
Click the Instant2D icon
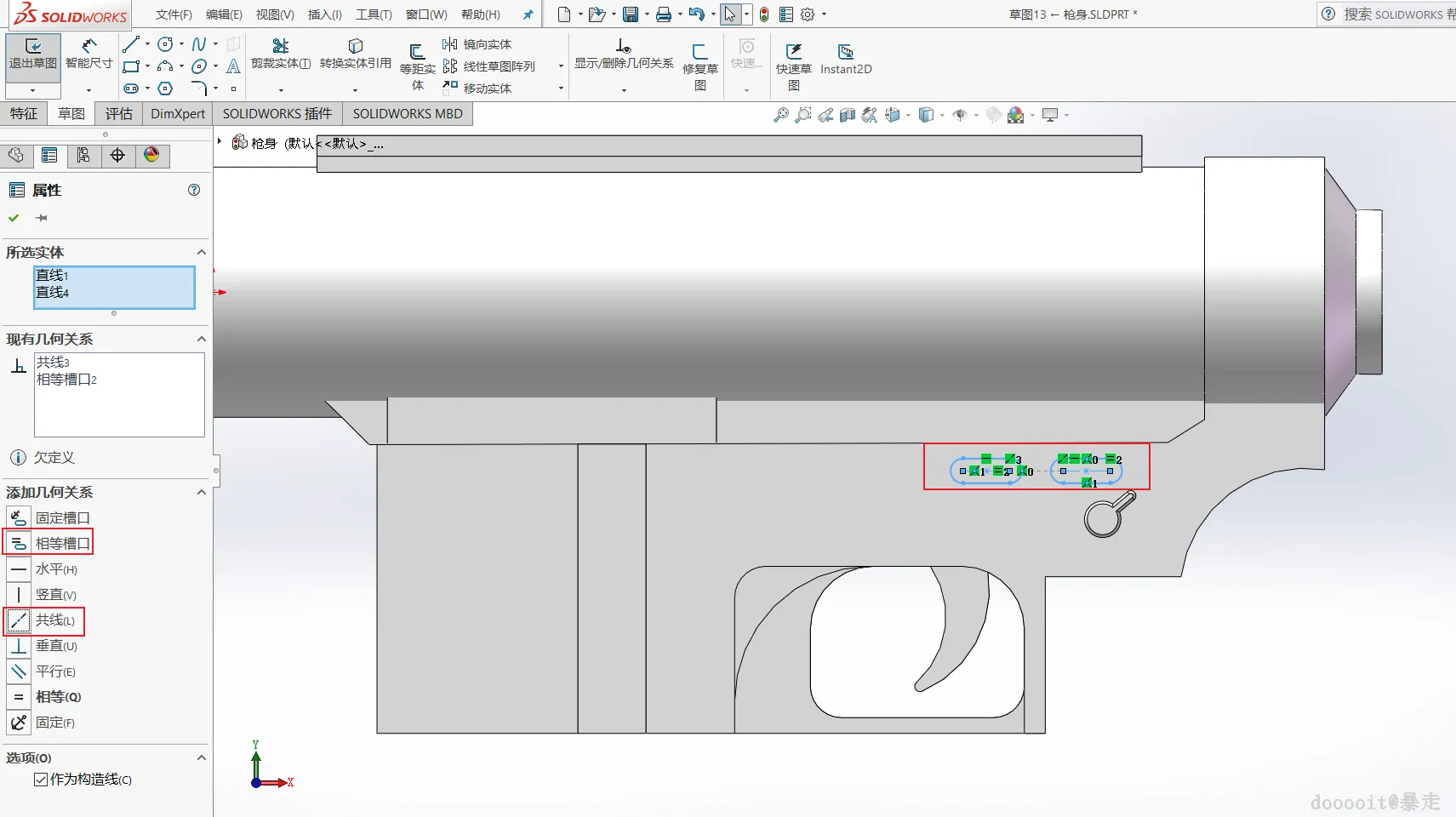[x=845, y=54]
